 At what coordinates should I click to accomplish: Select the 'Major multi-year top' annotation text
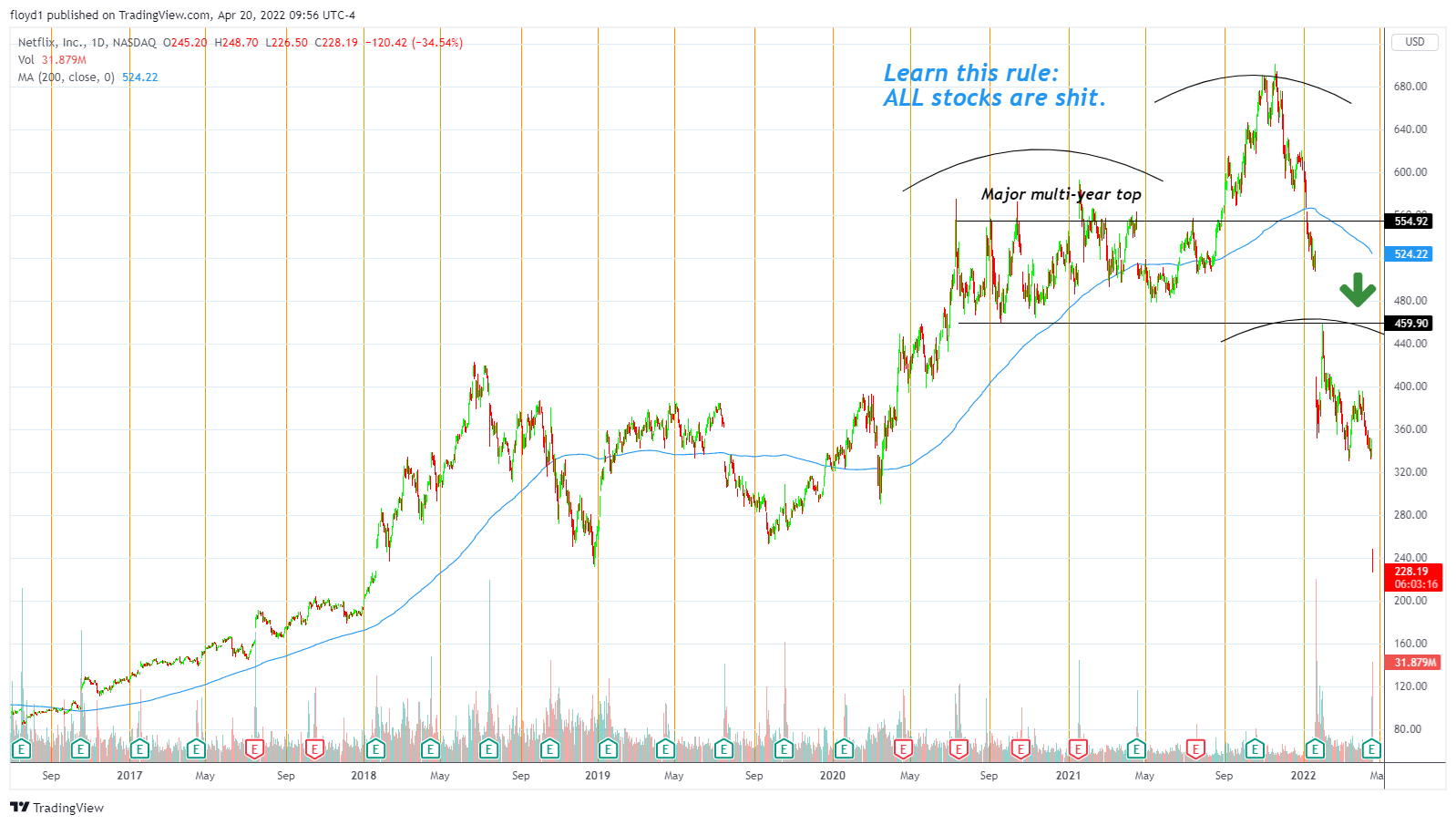[x=1061, y=194]
